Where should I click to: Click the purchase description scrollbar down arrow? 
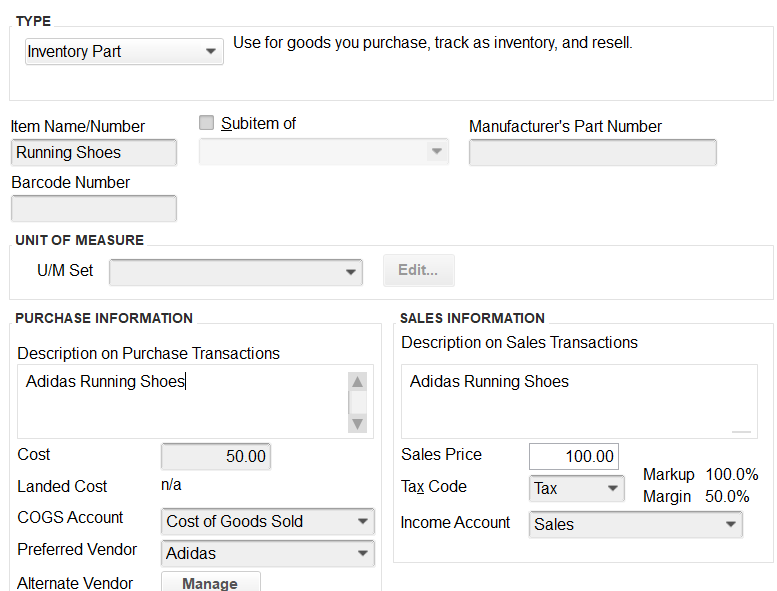click(x=357, y=424)
